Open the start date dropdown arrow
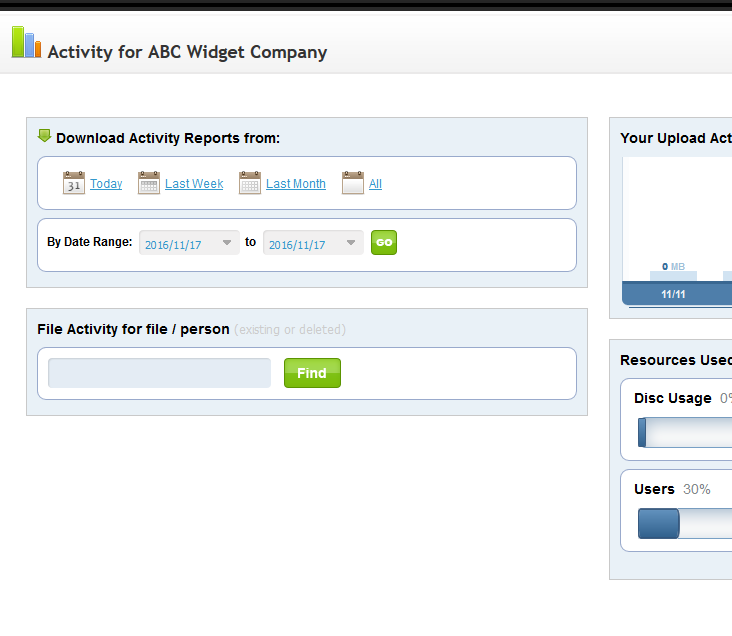 point(227,242)
